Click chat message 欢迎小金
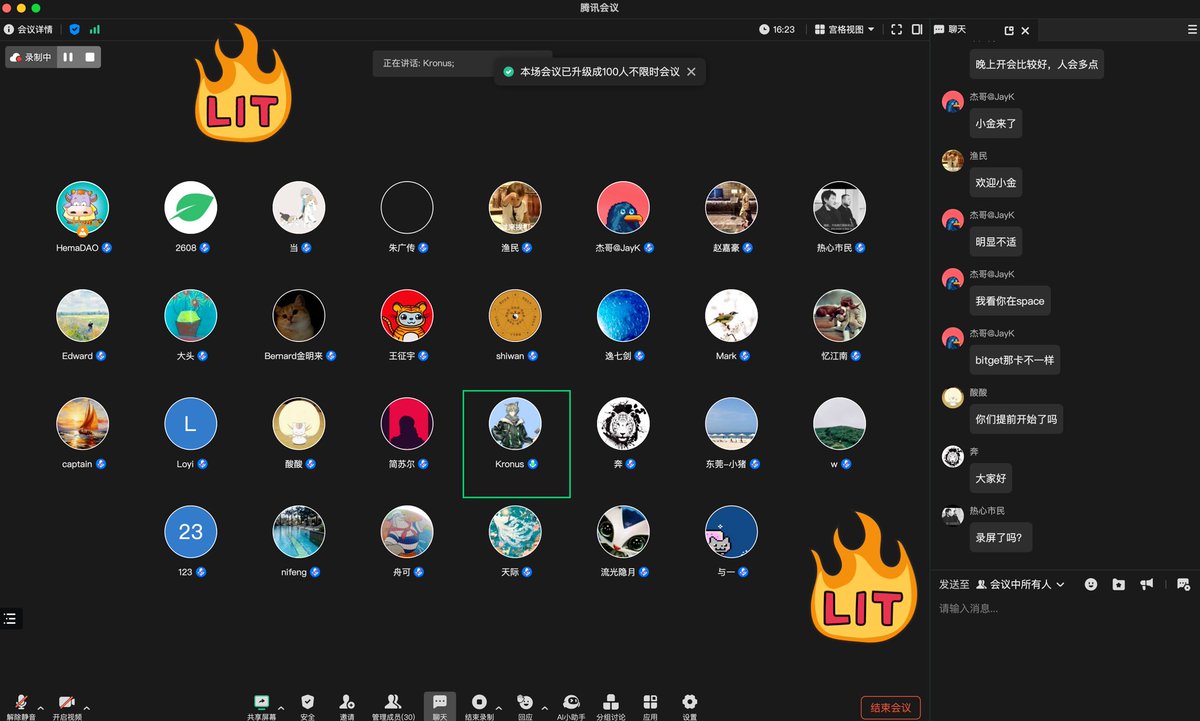 [996, 183]
